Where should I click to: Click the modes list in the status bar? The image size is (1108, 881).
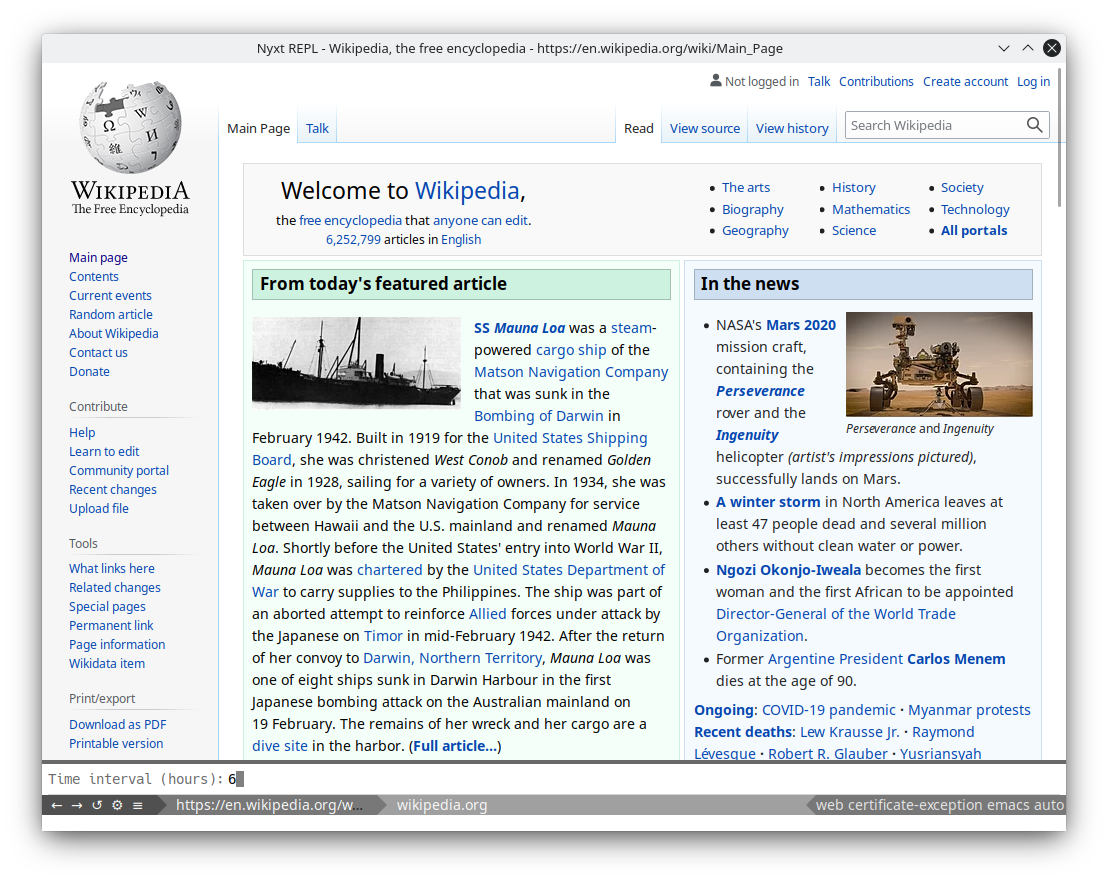[x=939, y=805]
